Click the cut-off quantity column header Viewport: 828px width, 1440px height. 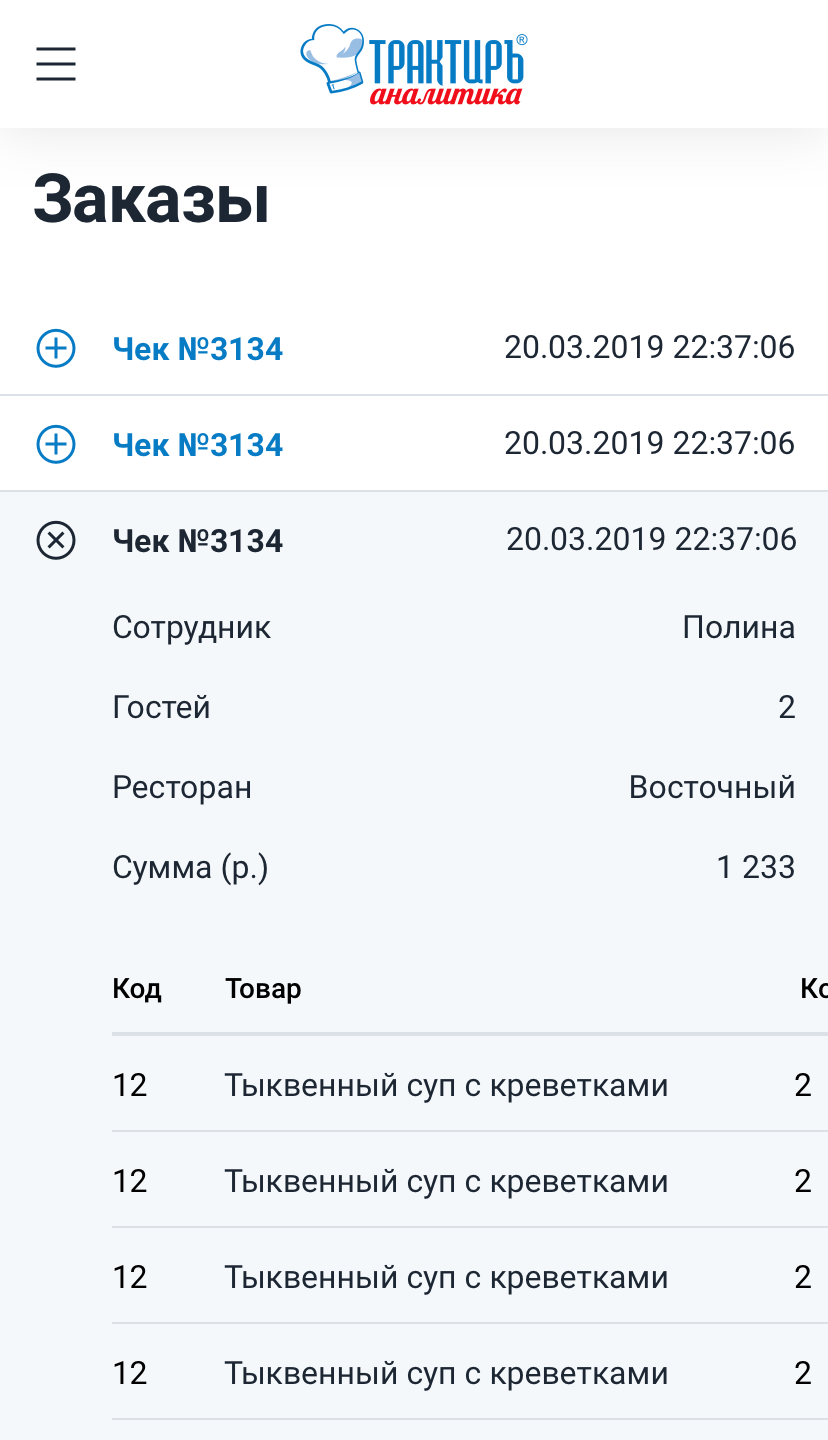813,989
